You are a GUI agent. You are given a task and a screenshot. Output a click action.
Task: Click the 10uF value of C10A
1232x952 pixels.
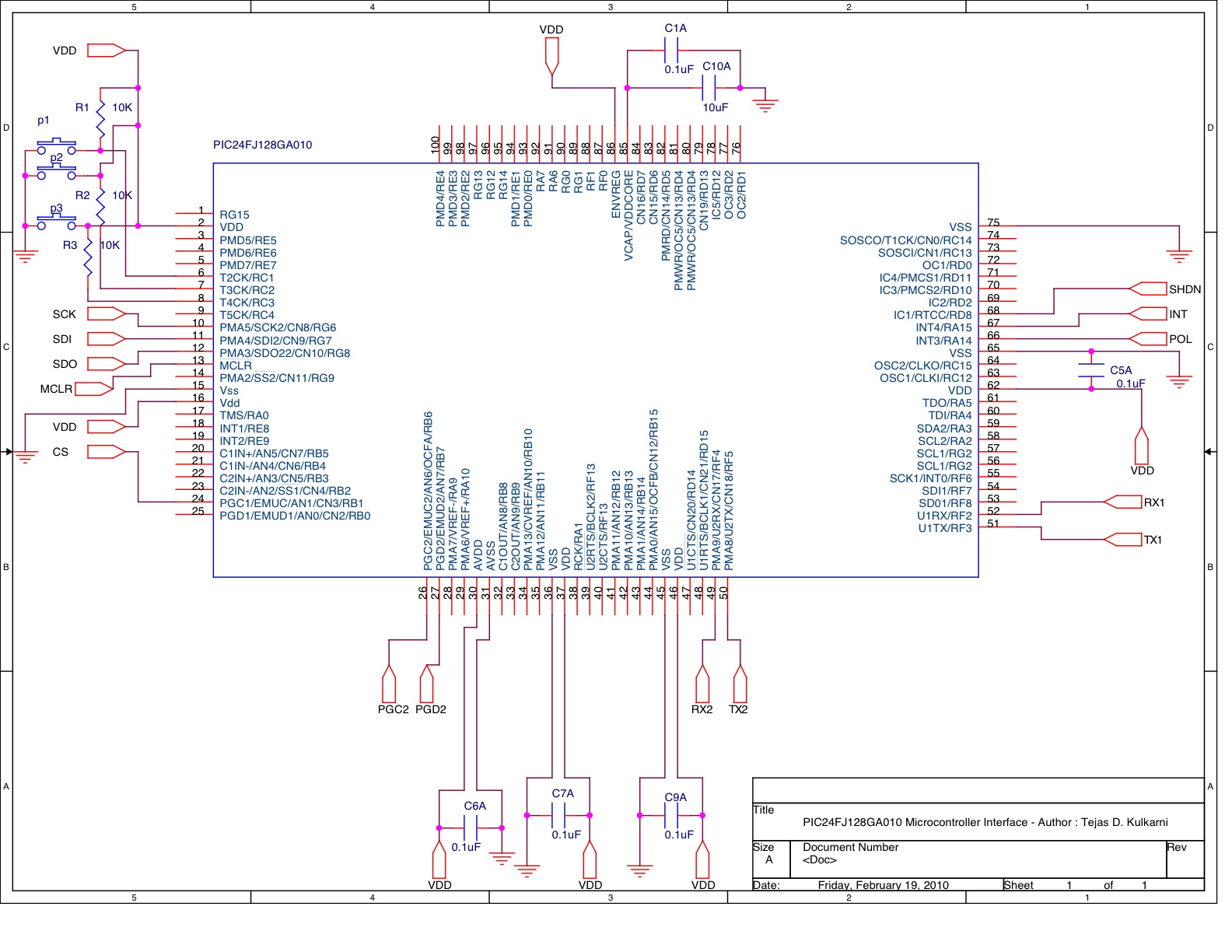click(x=716, y=107)
